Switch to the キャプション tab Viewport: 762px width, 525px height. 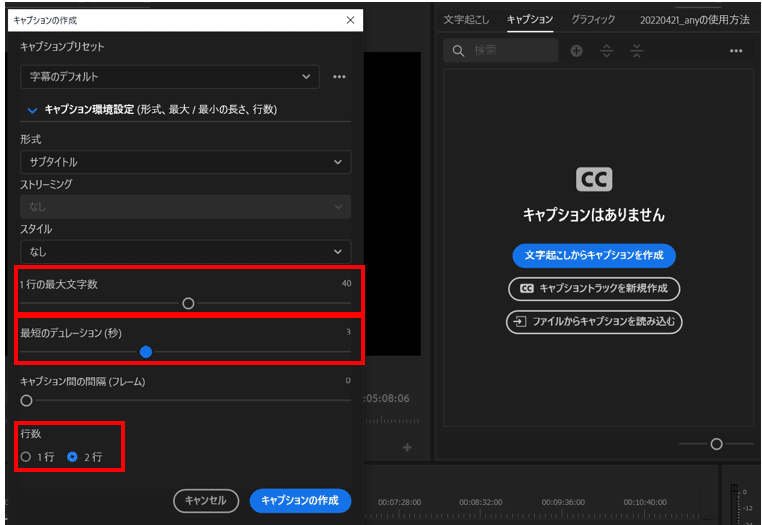(530, 20)
